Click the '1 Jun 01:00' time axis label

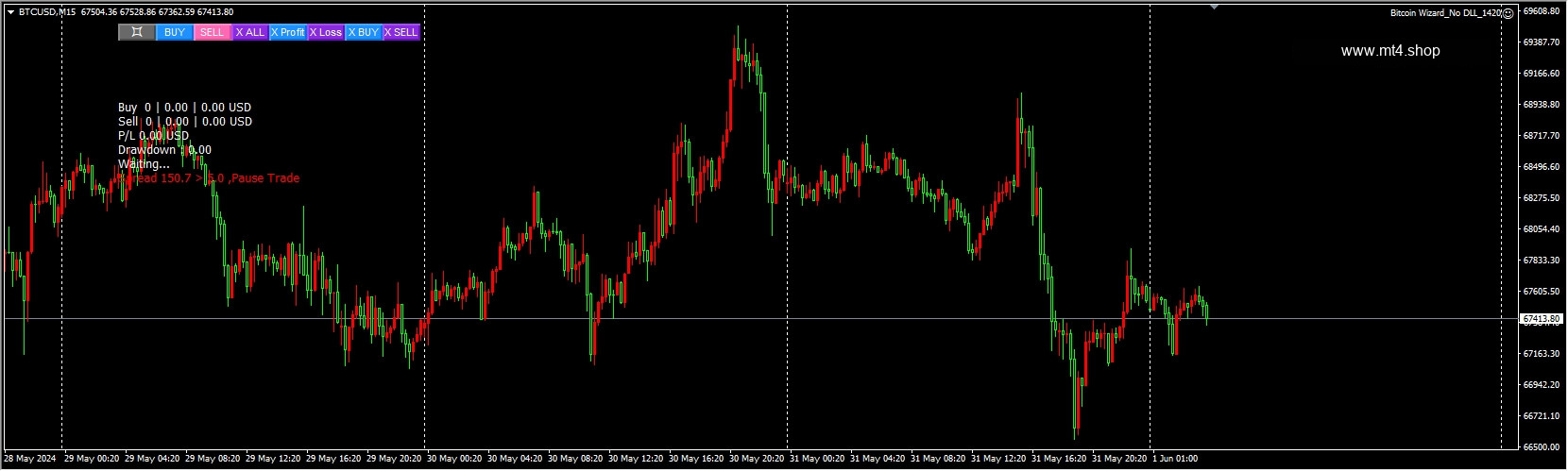pyautogui.click(x=1175, y=459)
